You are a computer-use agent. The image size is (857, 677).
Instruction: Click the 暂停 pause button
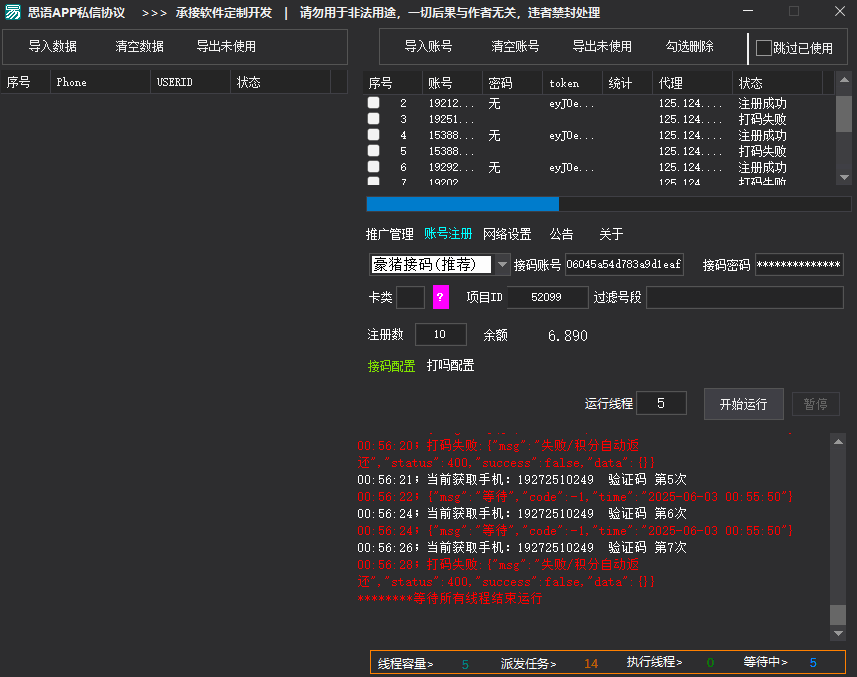(815, 405)
